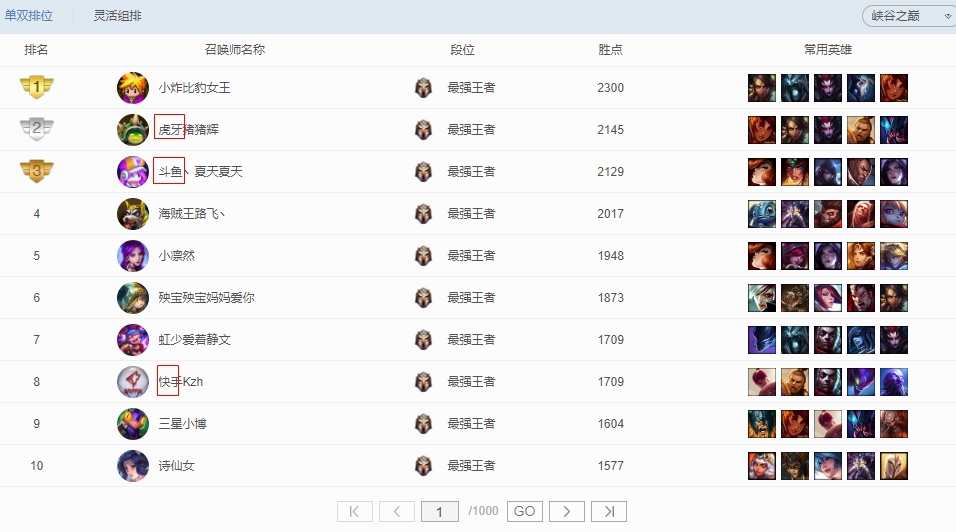The width and height of the screenshot is (956, 532).
Task: Open summoner name 小凛然
Action: point(176,256)
